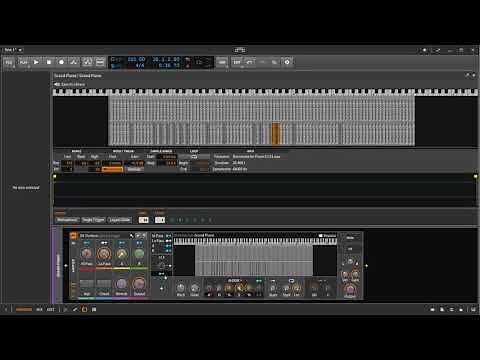The image size is (480, 360).
Task: Click the sample Stop value field
Action: (x=166, y=163)
